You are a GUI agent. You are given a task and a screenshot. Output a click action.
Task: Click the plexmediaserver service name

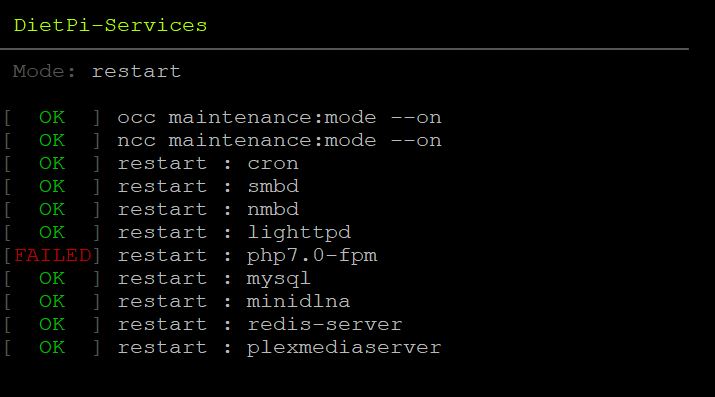pos(344,348)
